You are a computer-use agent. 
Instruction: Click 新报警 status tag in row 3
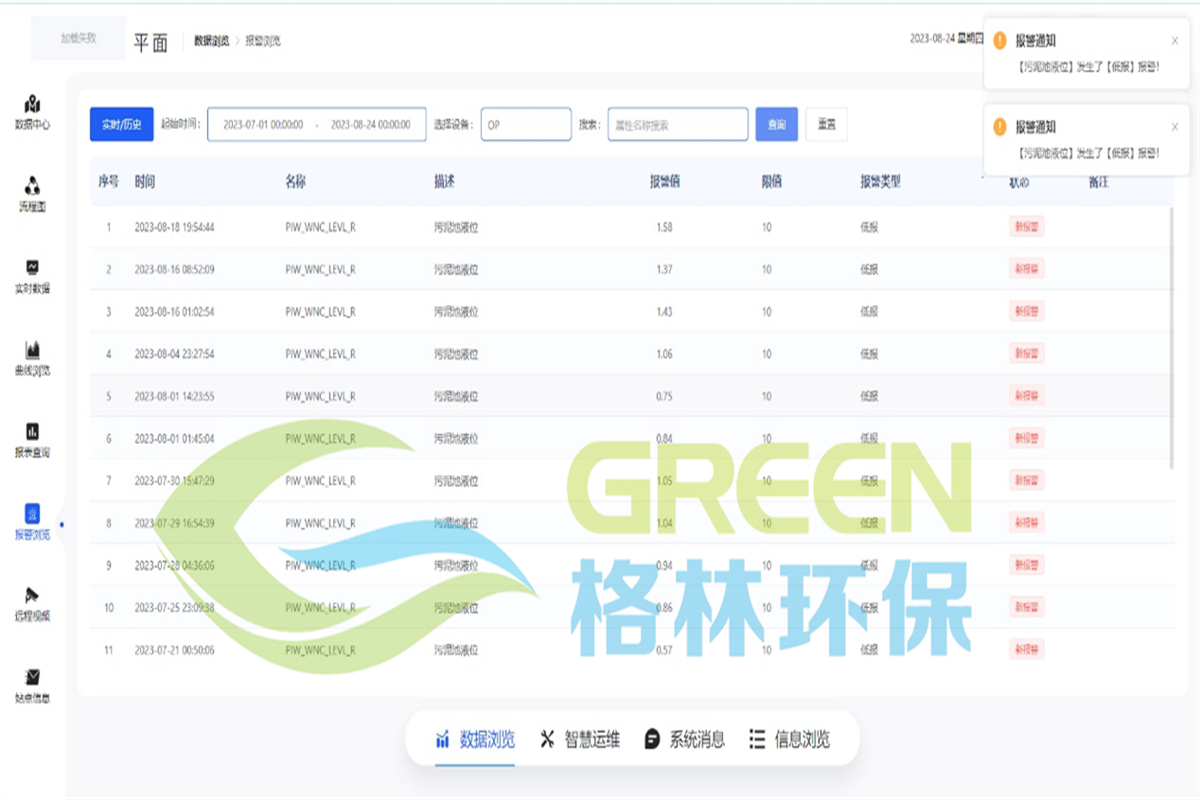pyautogui.click(x=1026, y=312)
